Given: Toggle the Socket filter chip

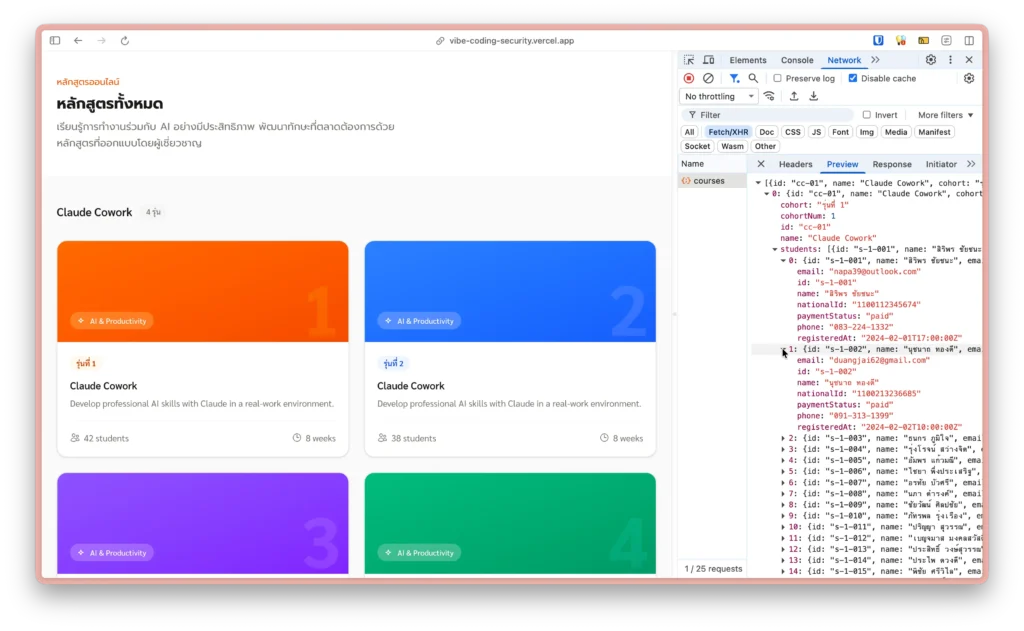Looking at the screenshot, I should click(x=697, y=146).
